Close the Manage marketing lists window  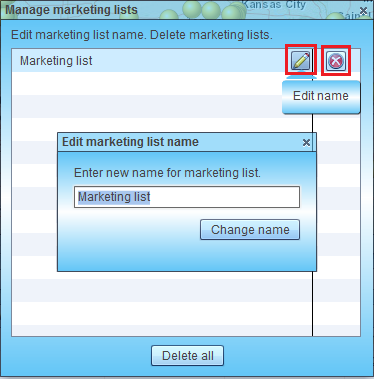(363, 11)
